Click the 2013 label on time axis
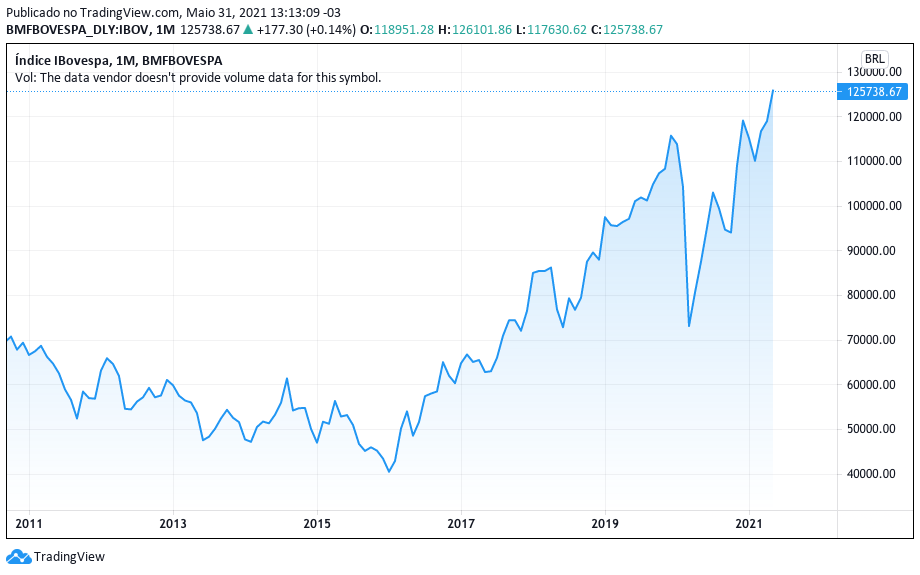The image size is (920, 575). click(173, 523)
